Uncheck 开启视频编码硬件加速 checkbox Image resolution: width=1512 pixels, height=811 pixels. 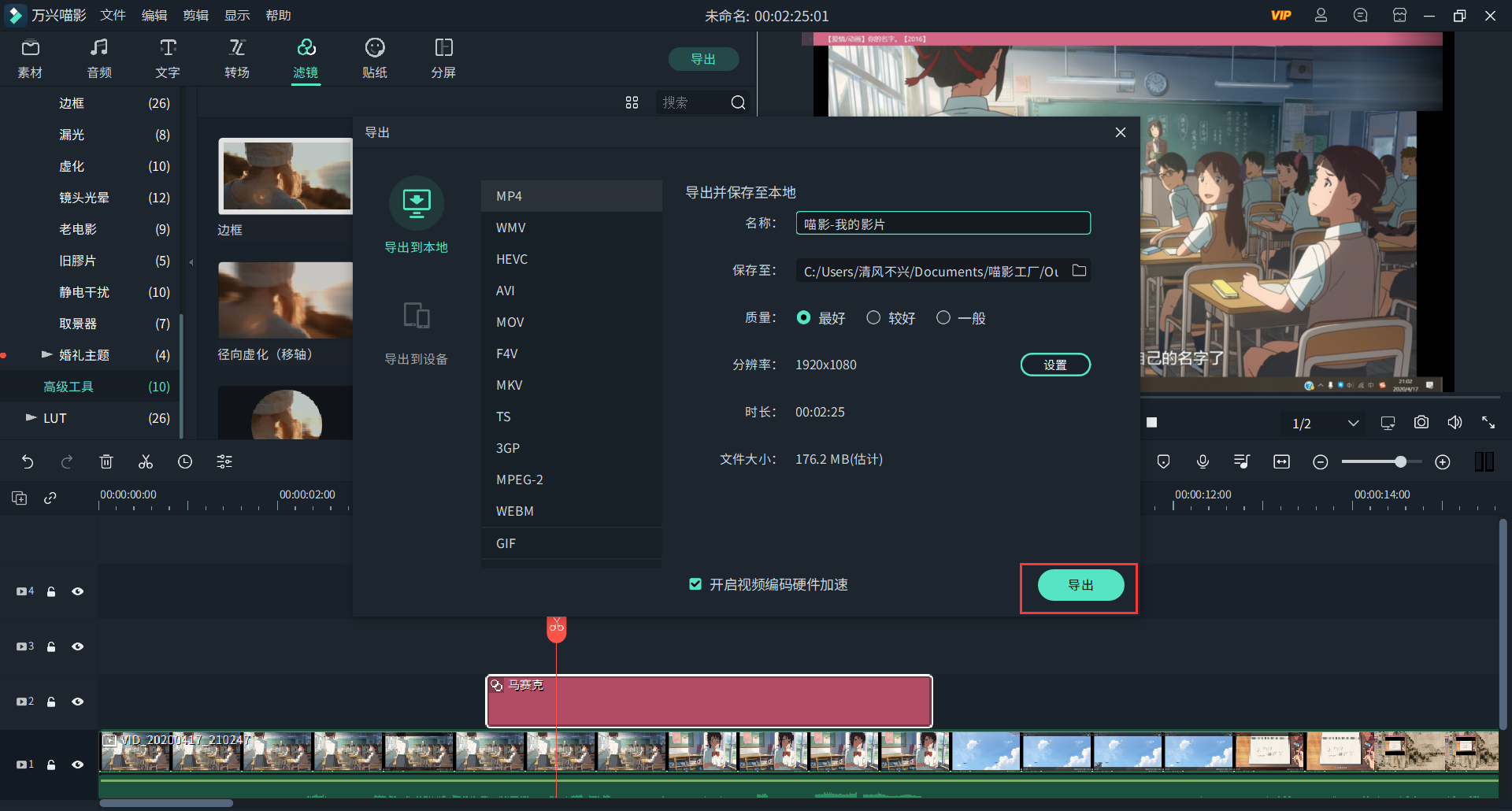(x=695, y=584)
